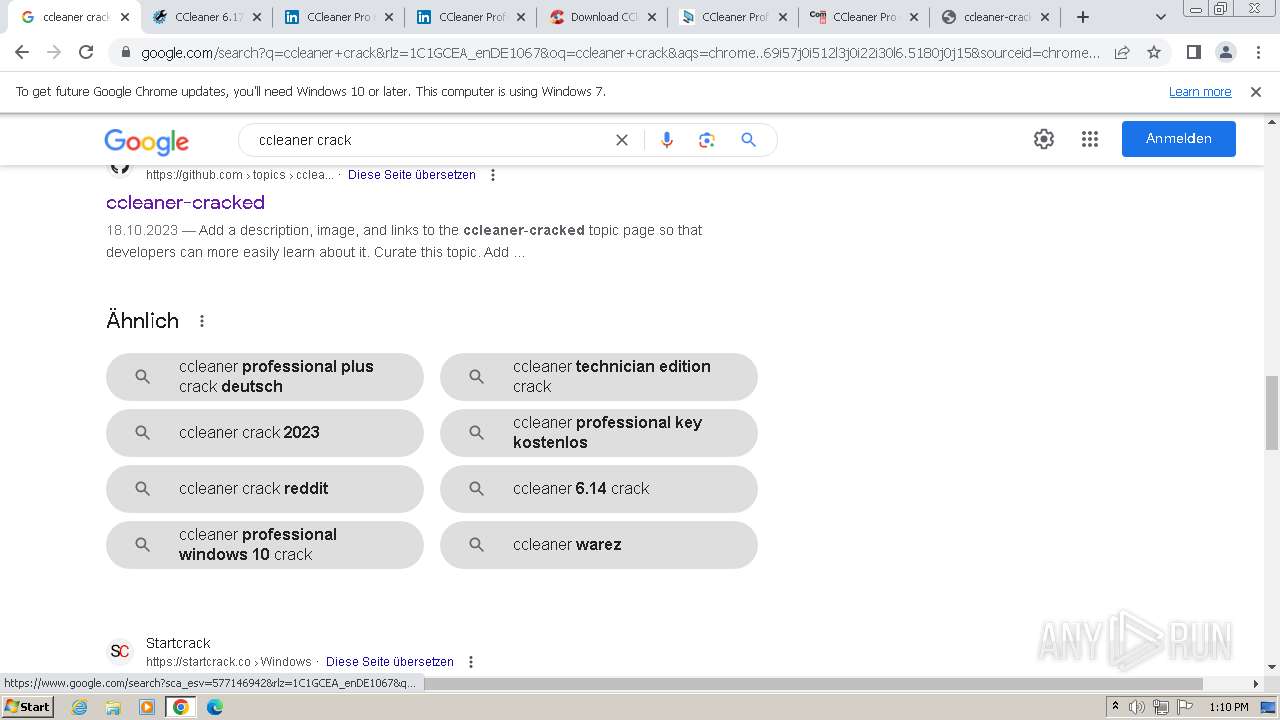Bookmark this page with the star icon

pos(1154,53)
